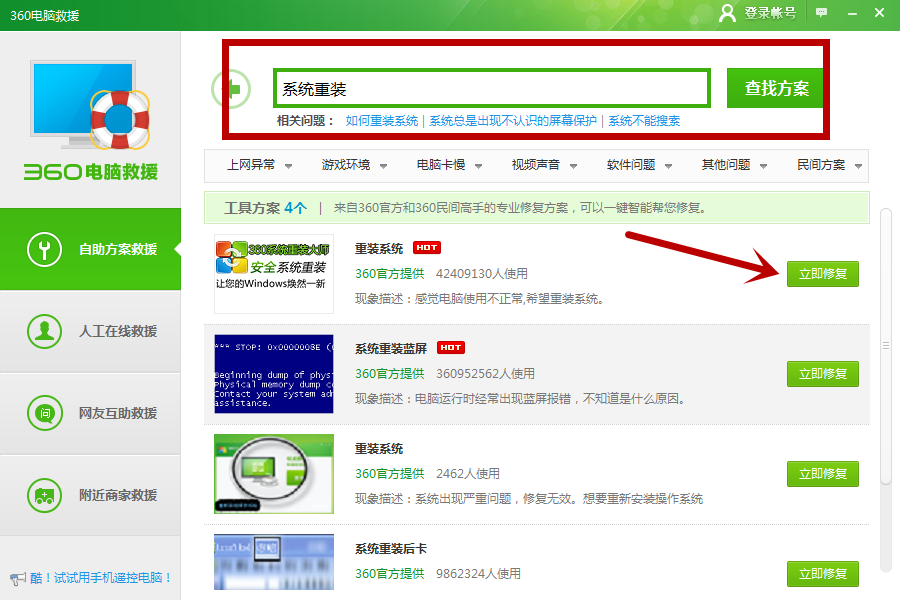
Task: Open the feedback message icon in title bar
Action: 821,12
